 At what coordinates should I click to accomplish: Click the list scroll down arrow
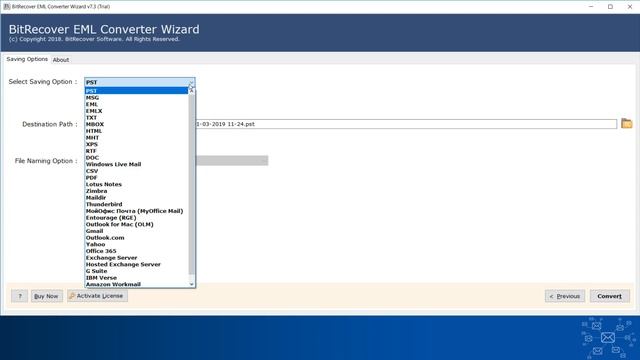pos(191,284)
